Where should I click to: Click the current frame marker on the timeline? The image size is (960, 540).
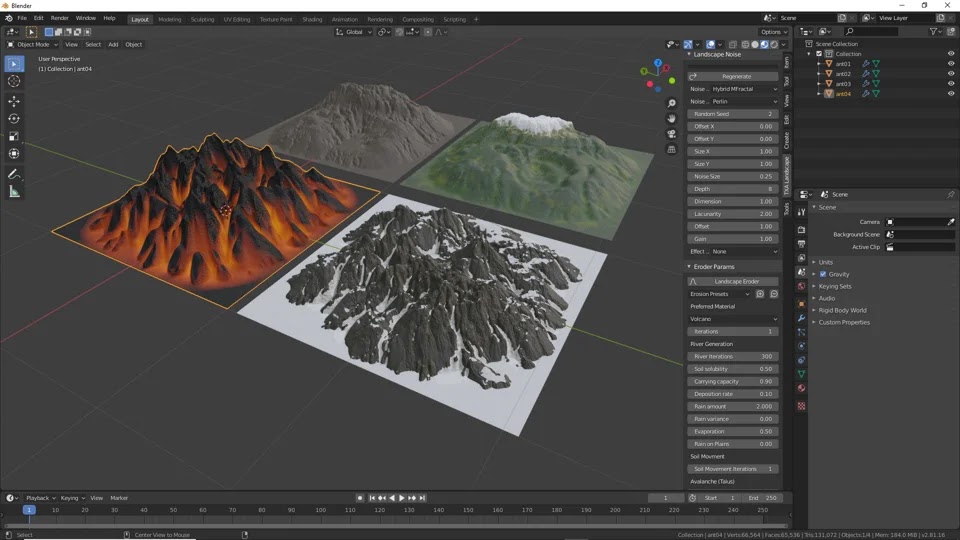click(28, 510)
